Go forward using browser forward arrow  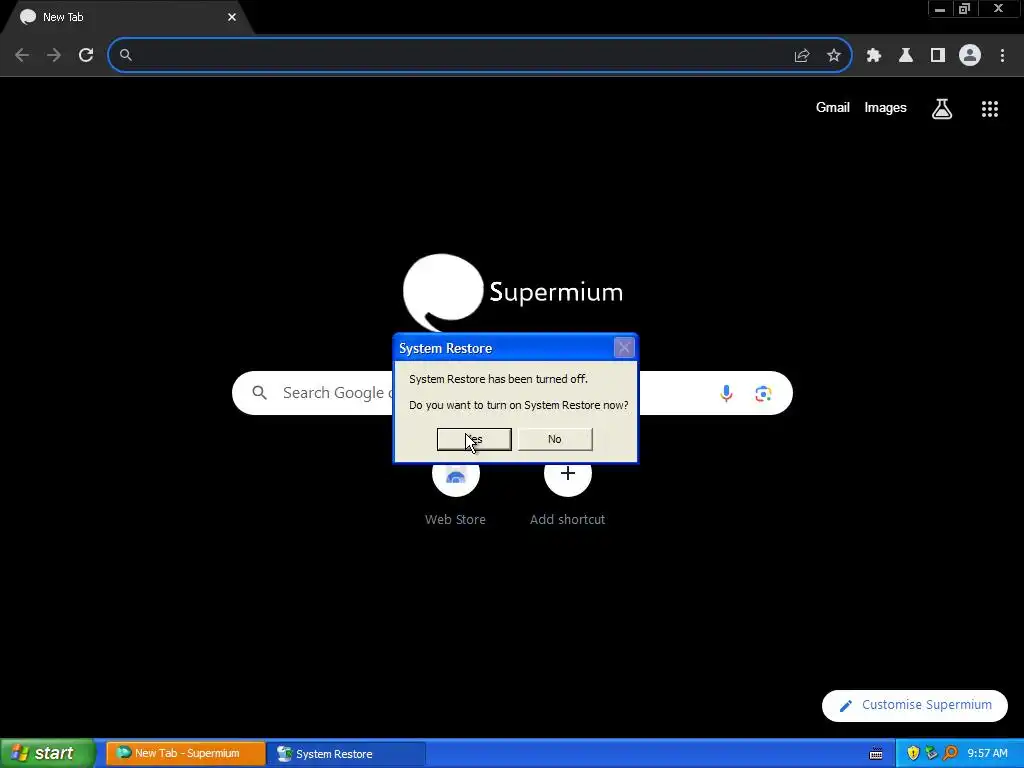coord(54,56)
